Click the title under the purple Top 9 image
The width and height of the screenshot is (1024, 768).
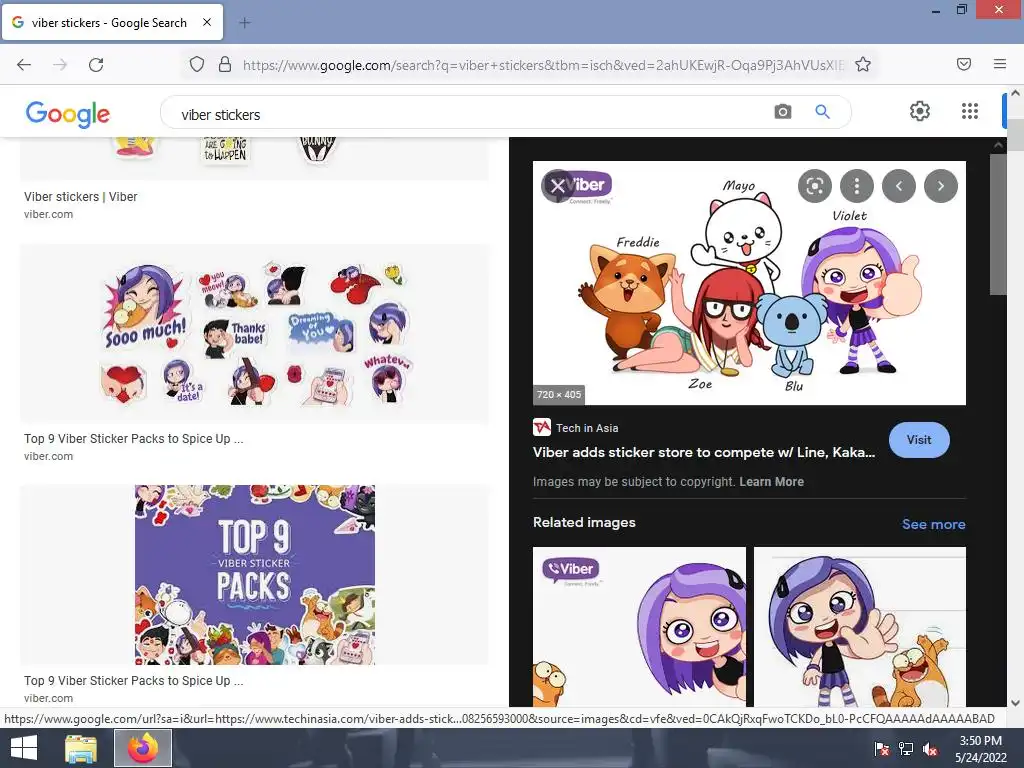tap(134, 680)
